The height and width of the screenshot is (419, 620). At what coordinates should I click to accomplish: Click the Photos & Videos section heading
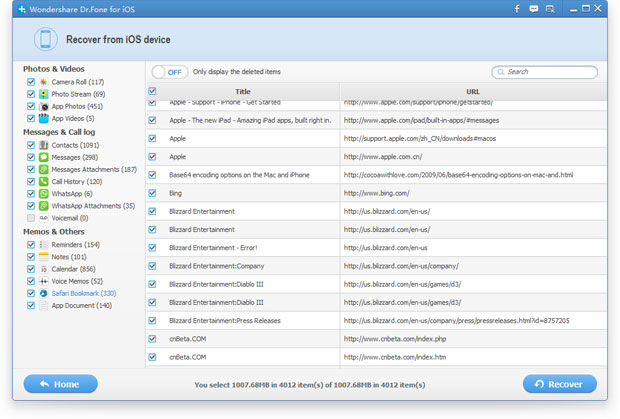[54, 69]
